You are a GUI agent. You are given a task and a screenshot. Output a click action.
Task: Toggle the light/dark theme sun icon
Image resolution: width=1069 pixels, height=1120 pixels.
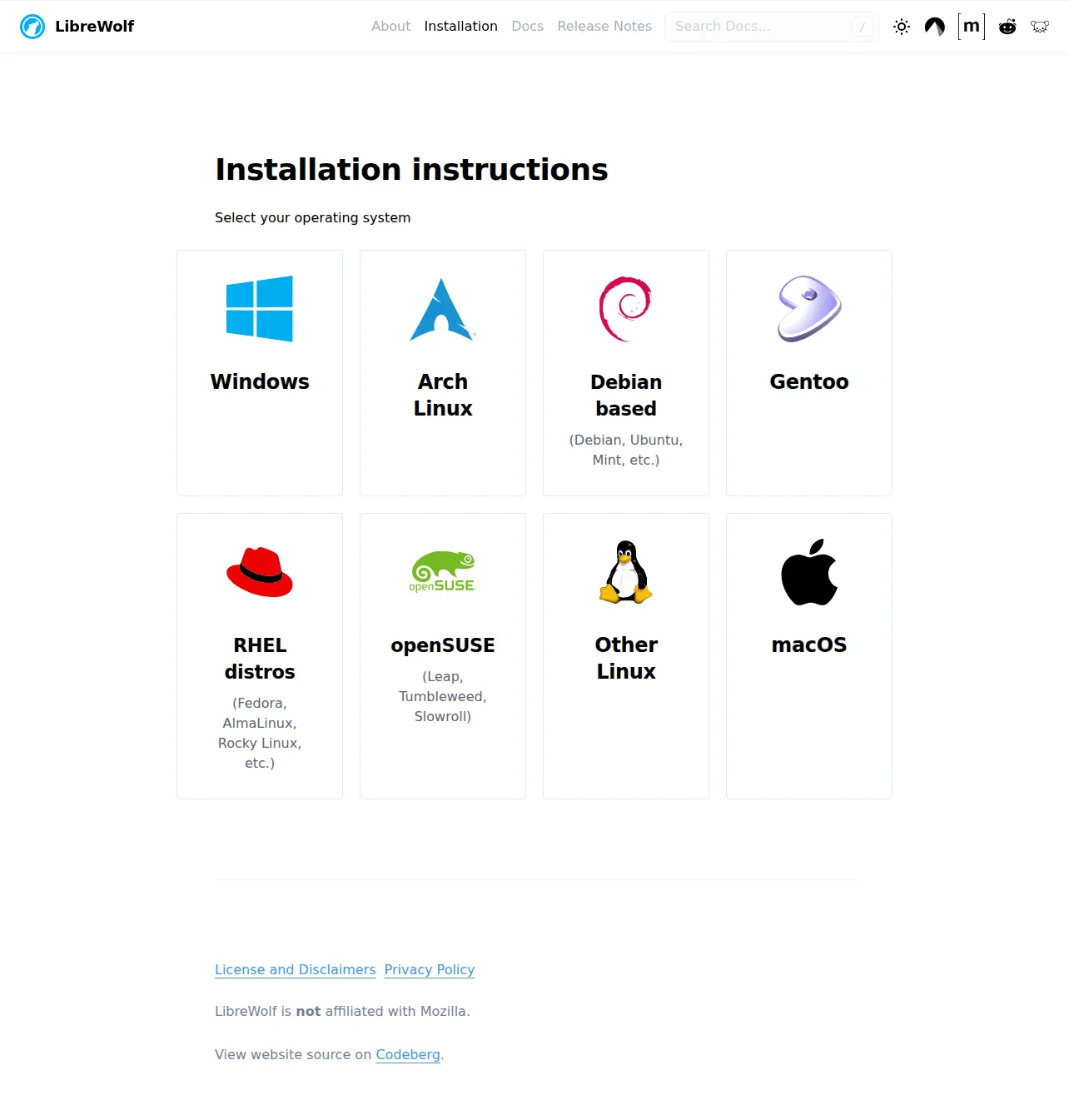[902, 27]
